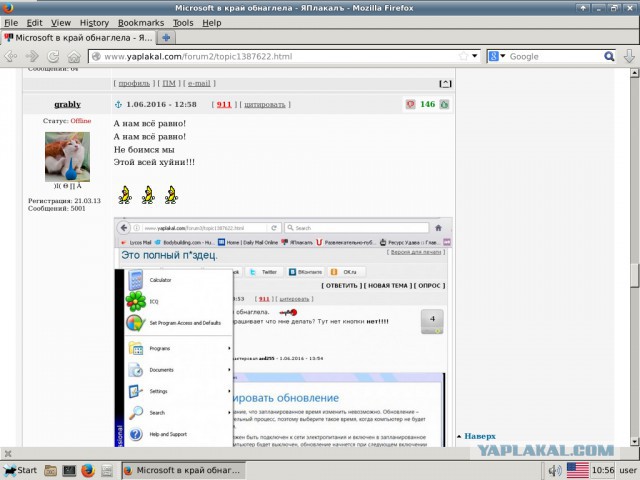The width and height of the screenshot is (640, 480).
Task: Launch file manager from taskbar
Action: click(x=51, y=471)
